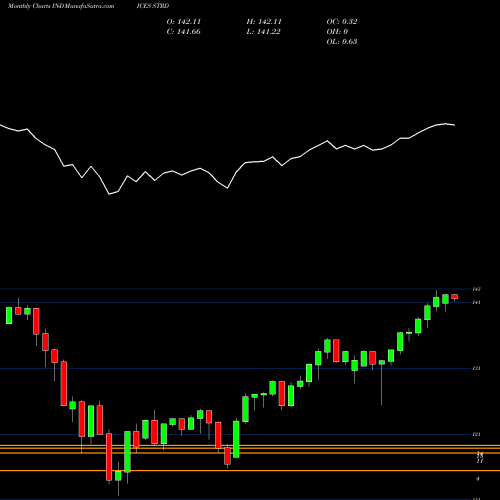Select the high value 'H: 142.11'

[264, 22]
